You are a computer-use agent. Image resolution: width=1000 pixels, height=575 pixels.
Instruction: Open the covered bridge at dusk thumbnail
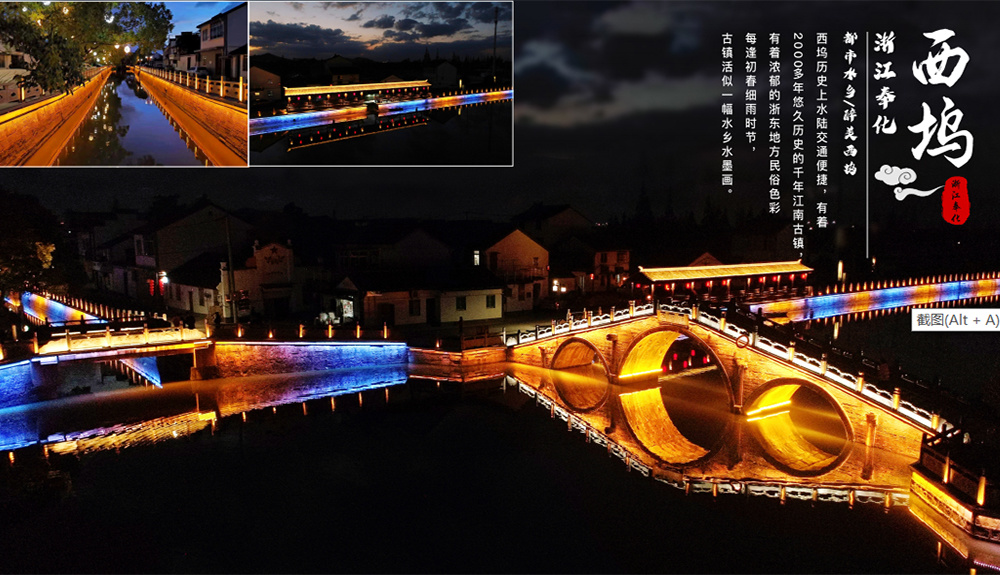click(381, 84)
